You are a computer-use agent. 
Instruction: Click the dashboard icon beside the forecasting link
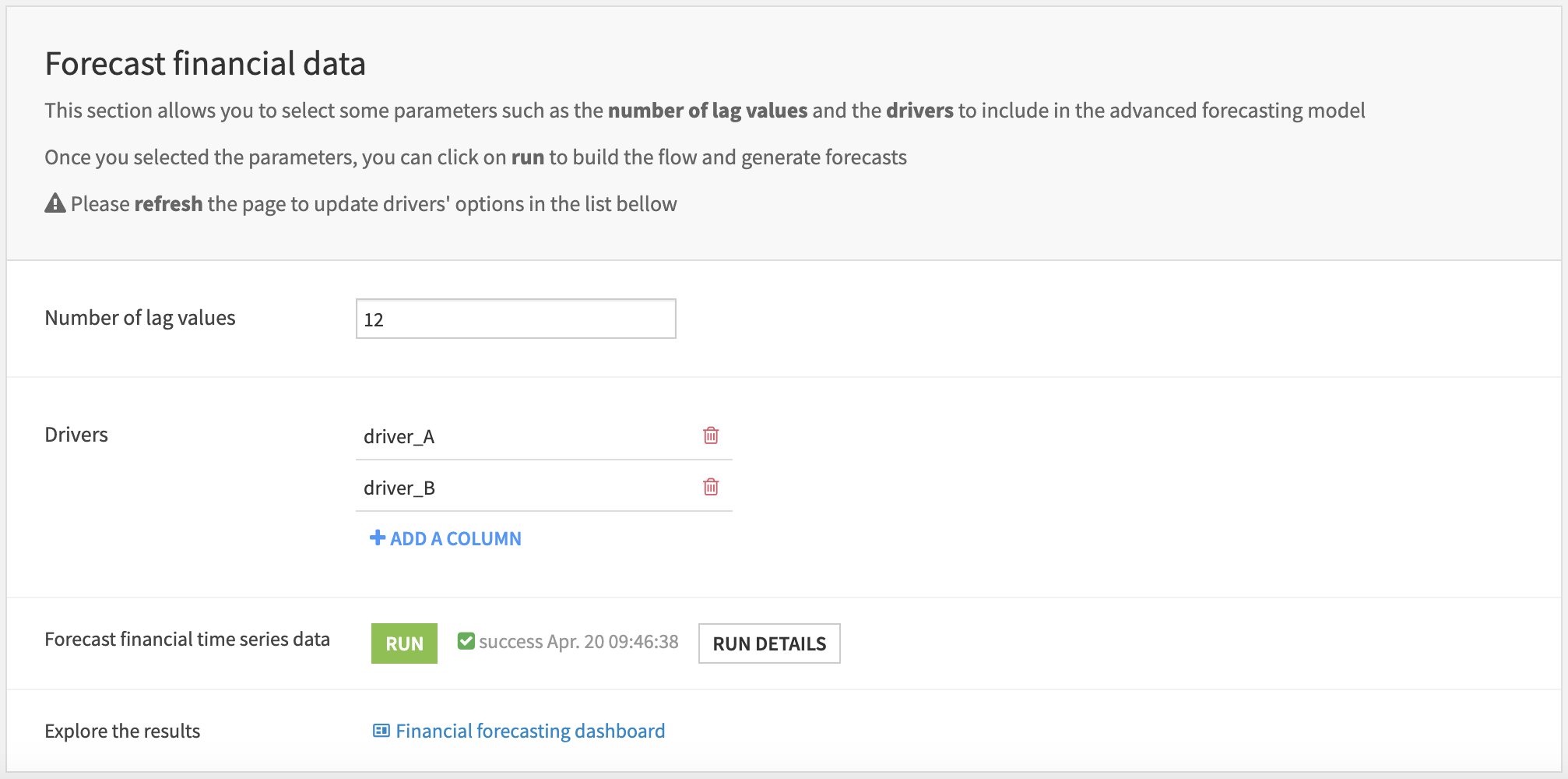coord(381,731)
